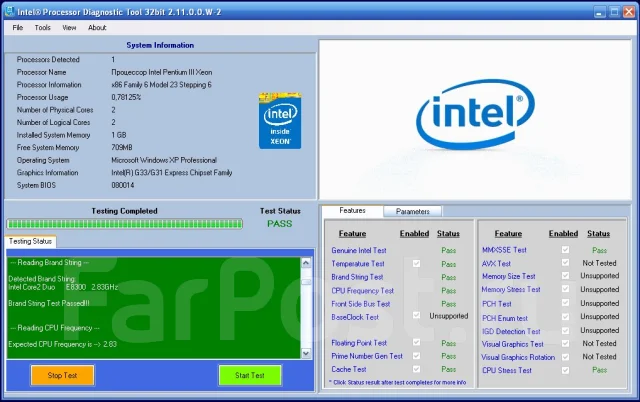Click the System Information heading

click(160, 45)
